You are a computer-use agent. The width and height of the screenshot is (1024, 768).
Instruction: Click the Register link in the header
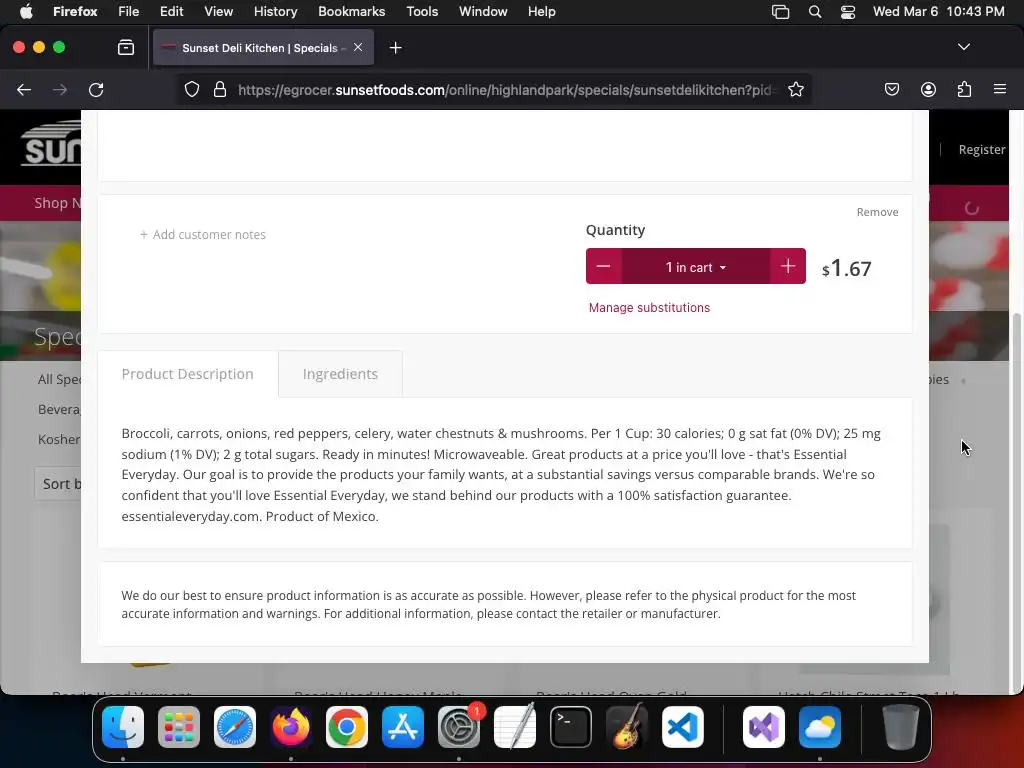tap(982, 150)
